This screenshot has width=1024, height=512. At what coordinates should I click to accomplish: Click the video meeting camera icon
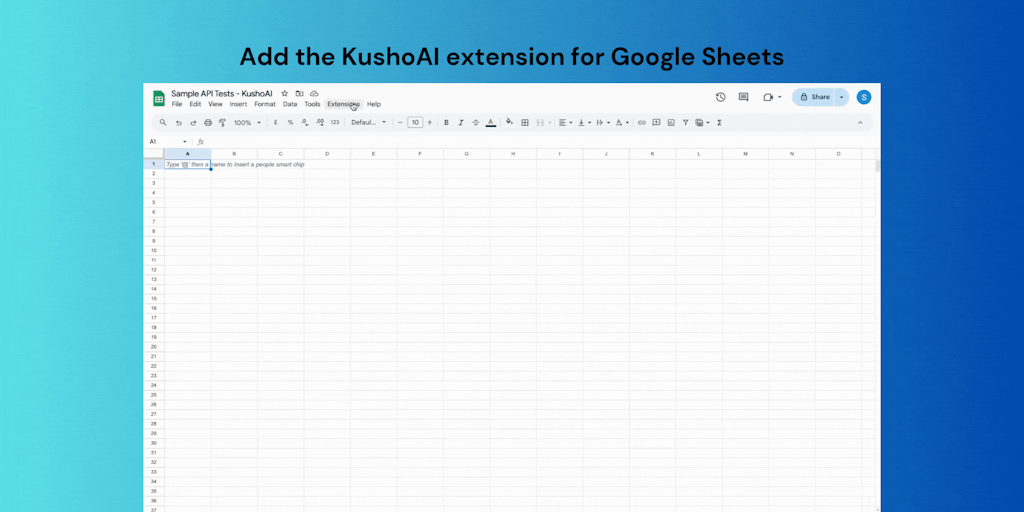tap(768, 97)
